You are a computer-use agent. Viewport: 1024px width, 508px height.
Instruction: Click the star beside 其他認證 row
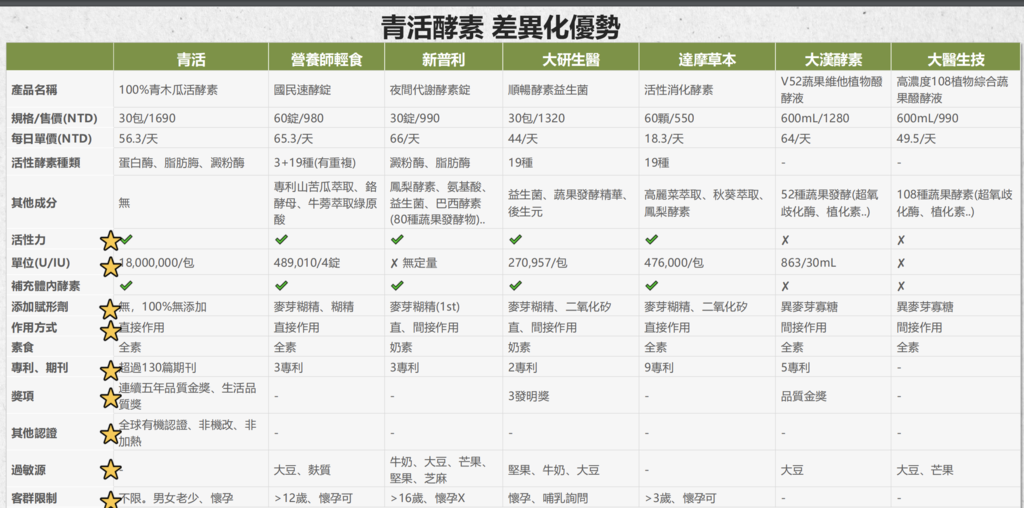tap(110, 434)
